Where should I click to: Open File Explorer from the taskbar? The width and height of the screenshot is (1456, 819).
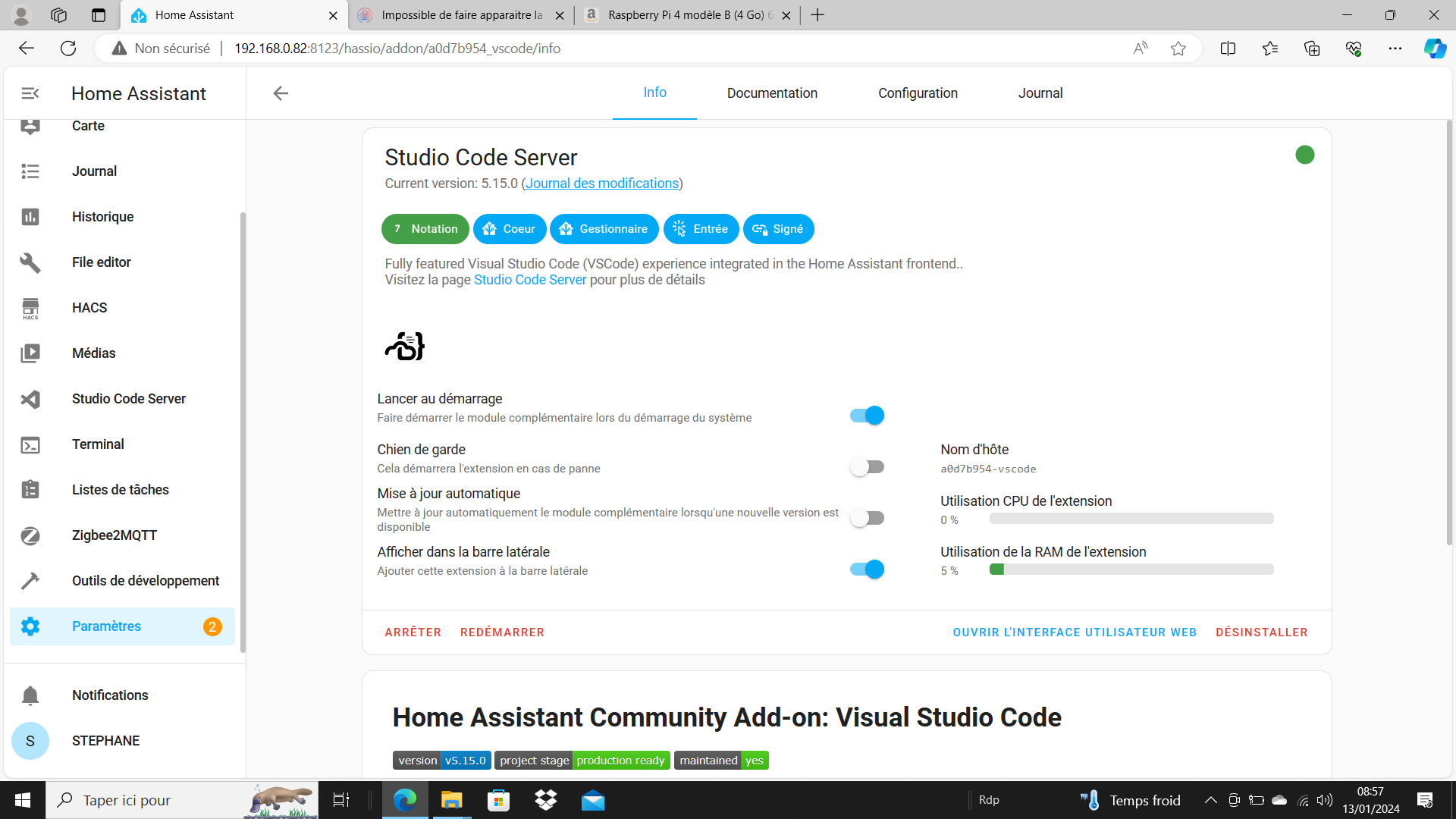[452, 800]
